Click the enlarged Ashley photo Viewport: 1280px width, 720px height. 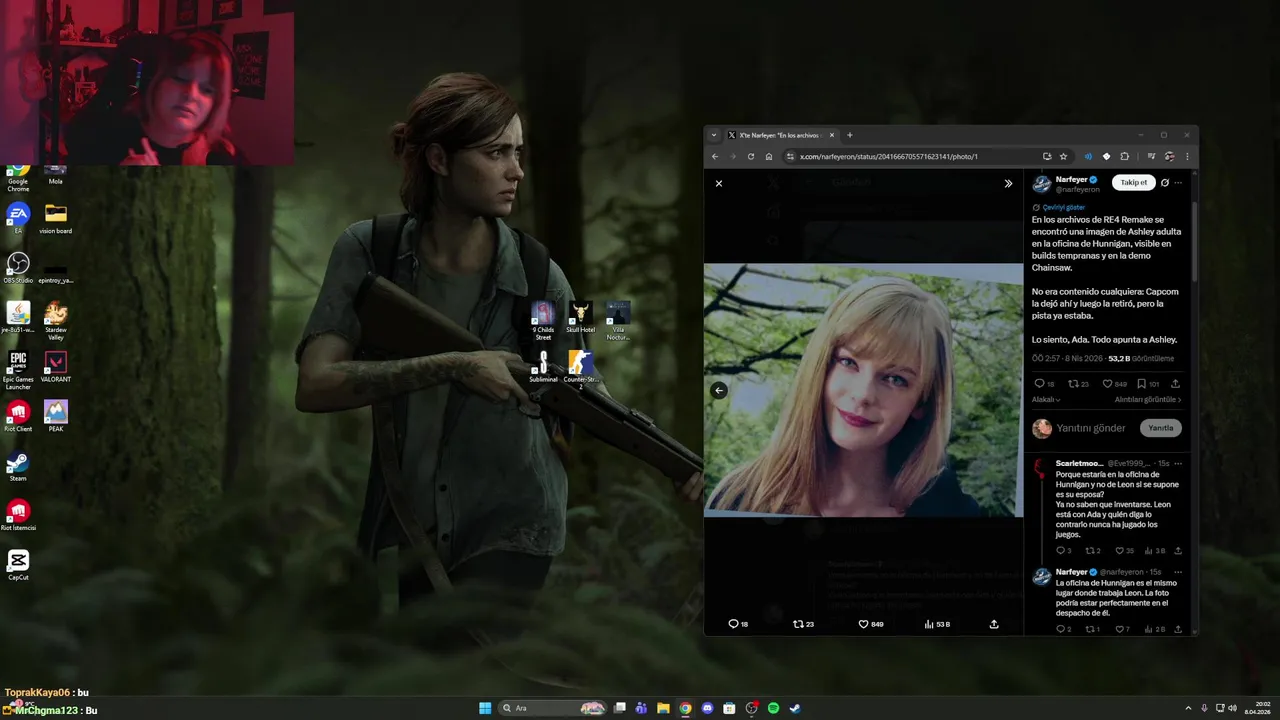pyautogui.click(x=863, y=390)
